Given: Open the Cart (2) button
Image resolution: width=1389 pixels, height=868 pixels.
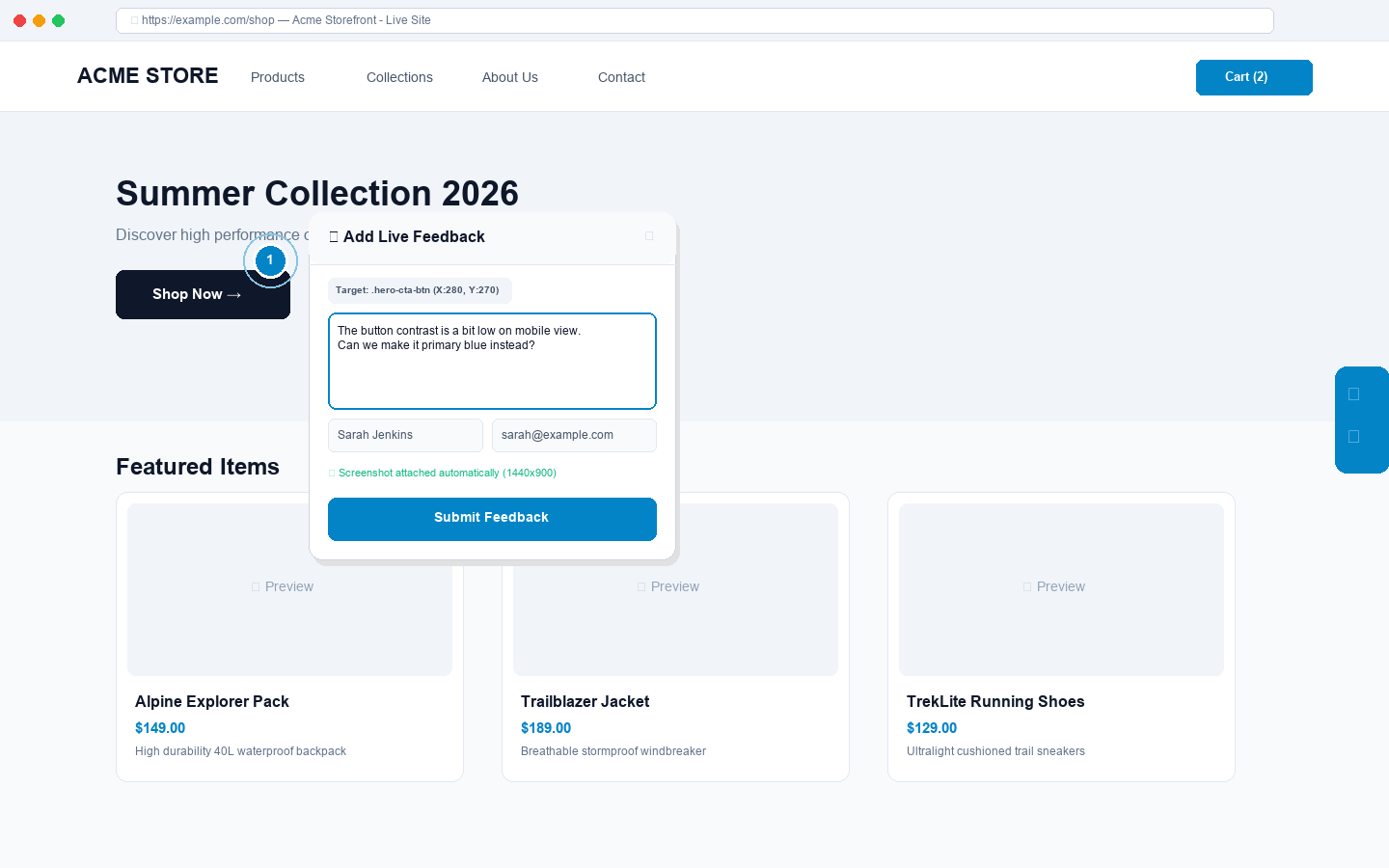Looking at the screenshot, I should click(1254, 77).
